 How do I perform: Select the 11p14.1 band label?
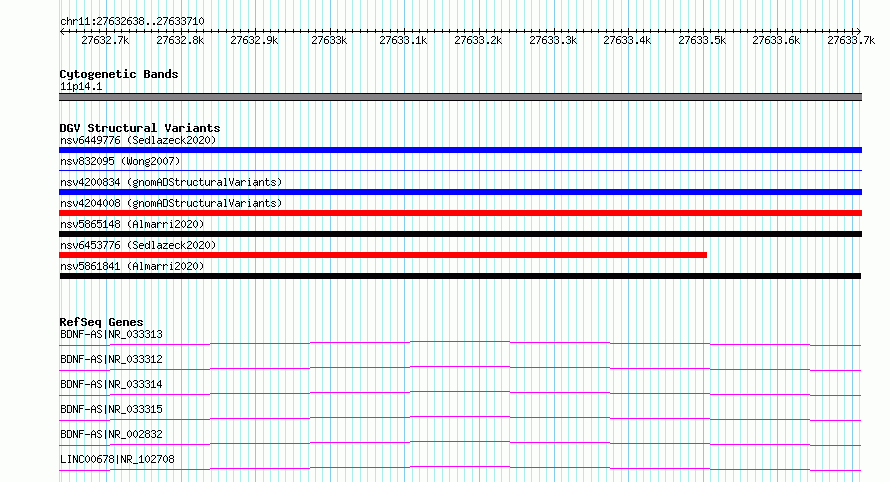point(81,87)
